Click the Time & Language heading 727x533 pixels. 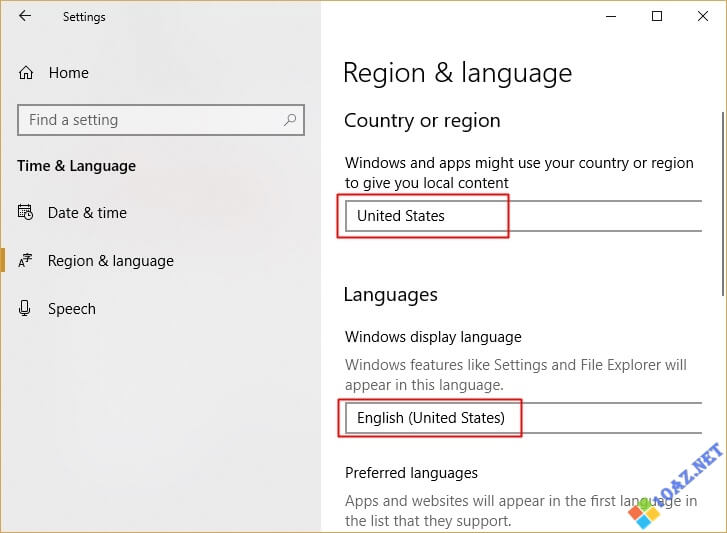pyautogui.click(x=77, y=166)
